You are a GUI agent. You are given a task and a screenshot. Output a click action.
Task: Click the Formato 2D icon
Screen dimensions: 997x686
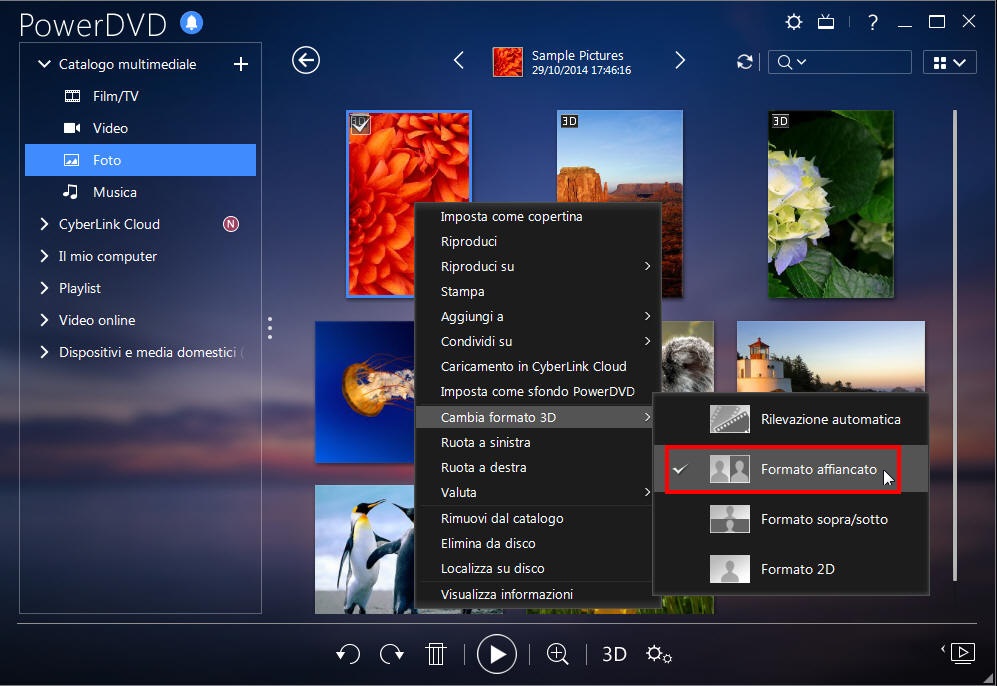point(729,569)
